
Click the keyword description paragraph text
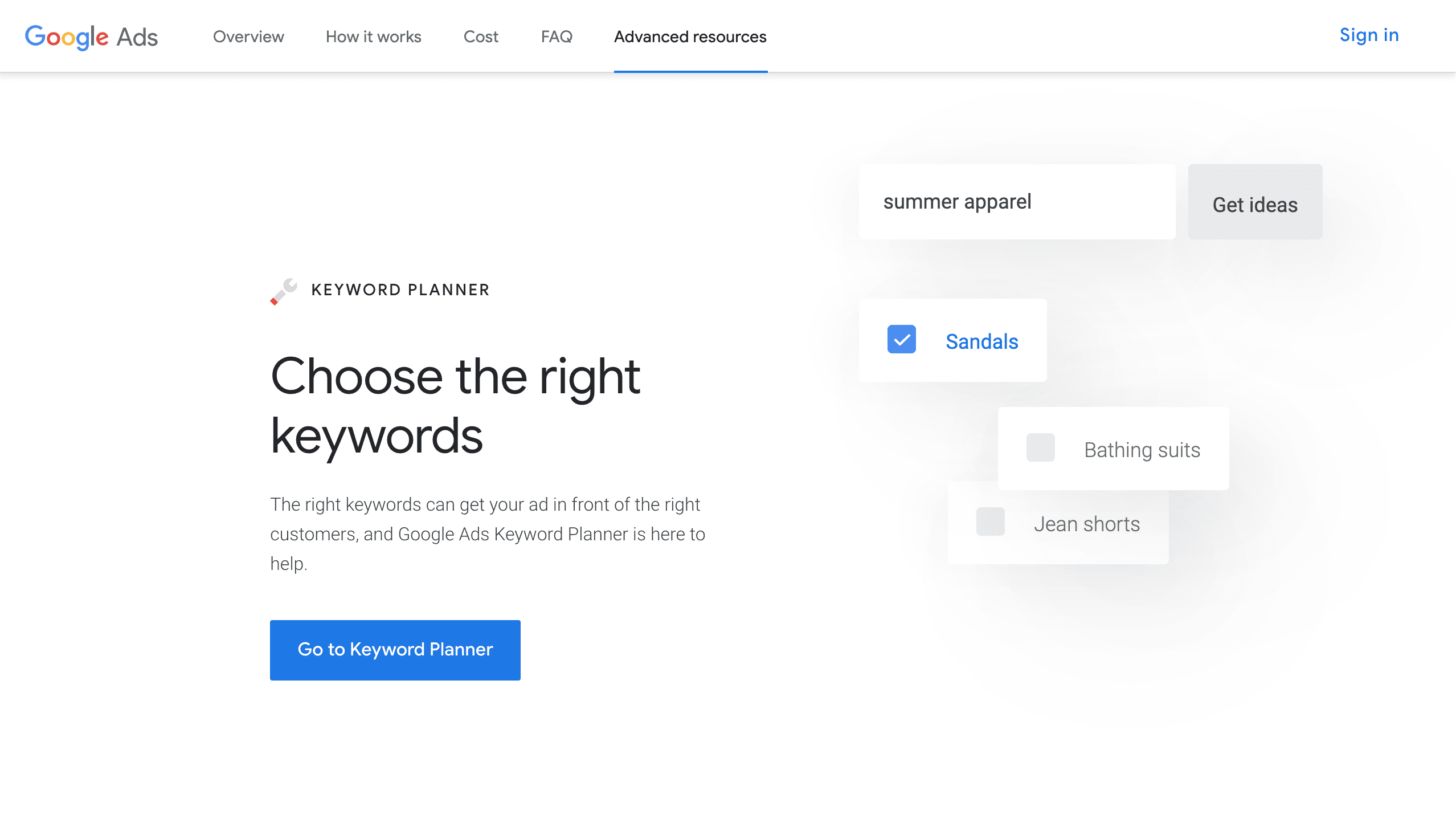point(488,533)
